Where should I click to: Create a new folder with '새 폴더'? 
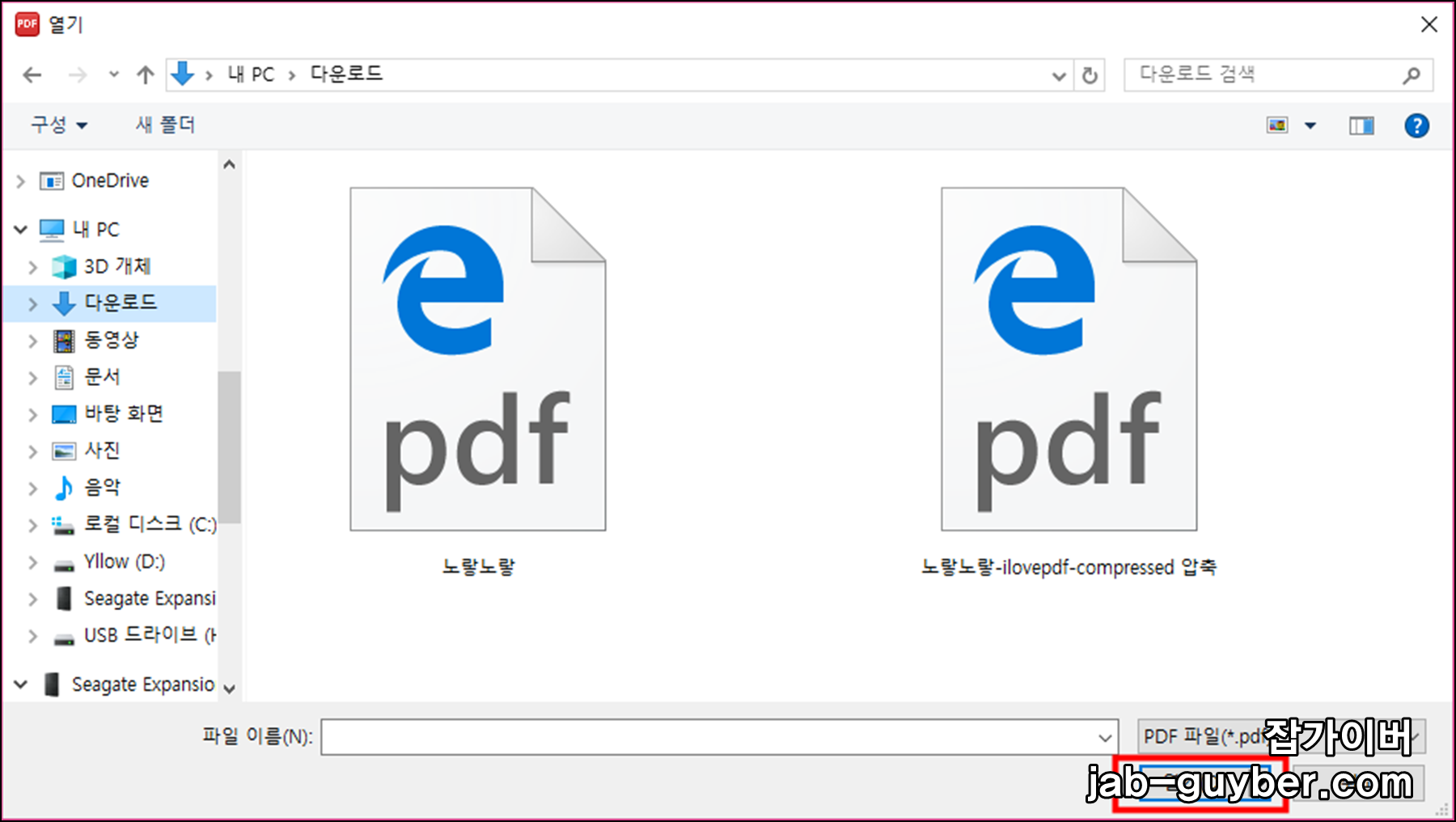(166, 125)
